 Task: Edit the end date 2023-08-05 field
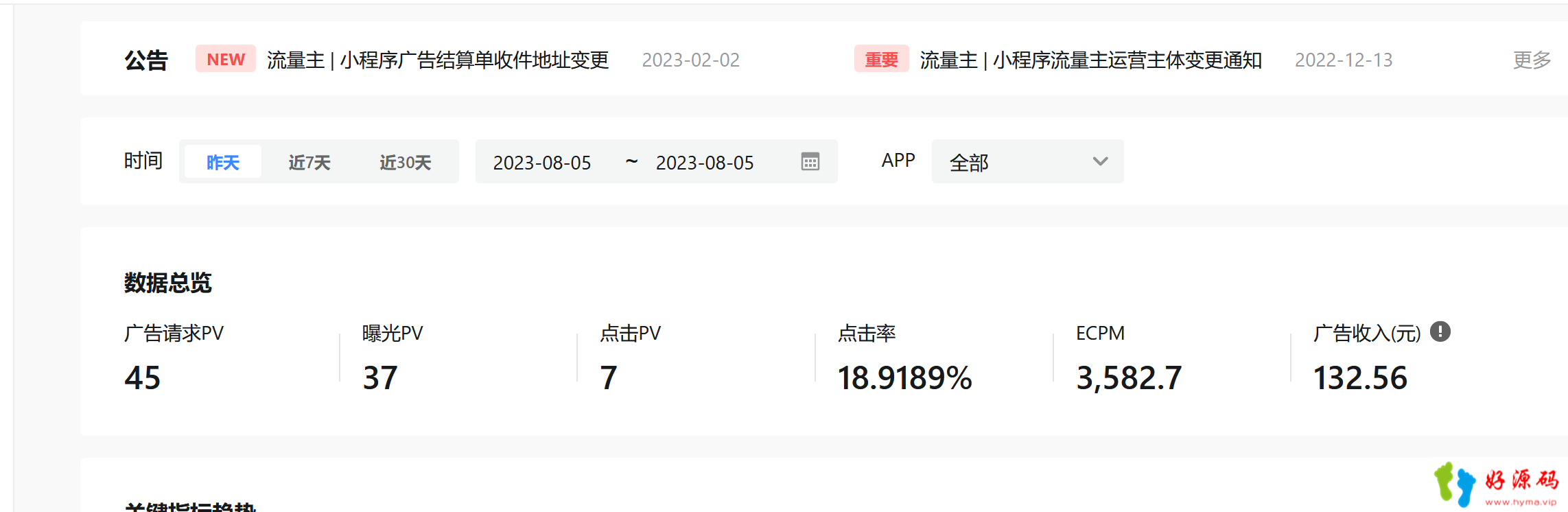[705, 163]
